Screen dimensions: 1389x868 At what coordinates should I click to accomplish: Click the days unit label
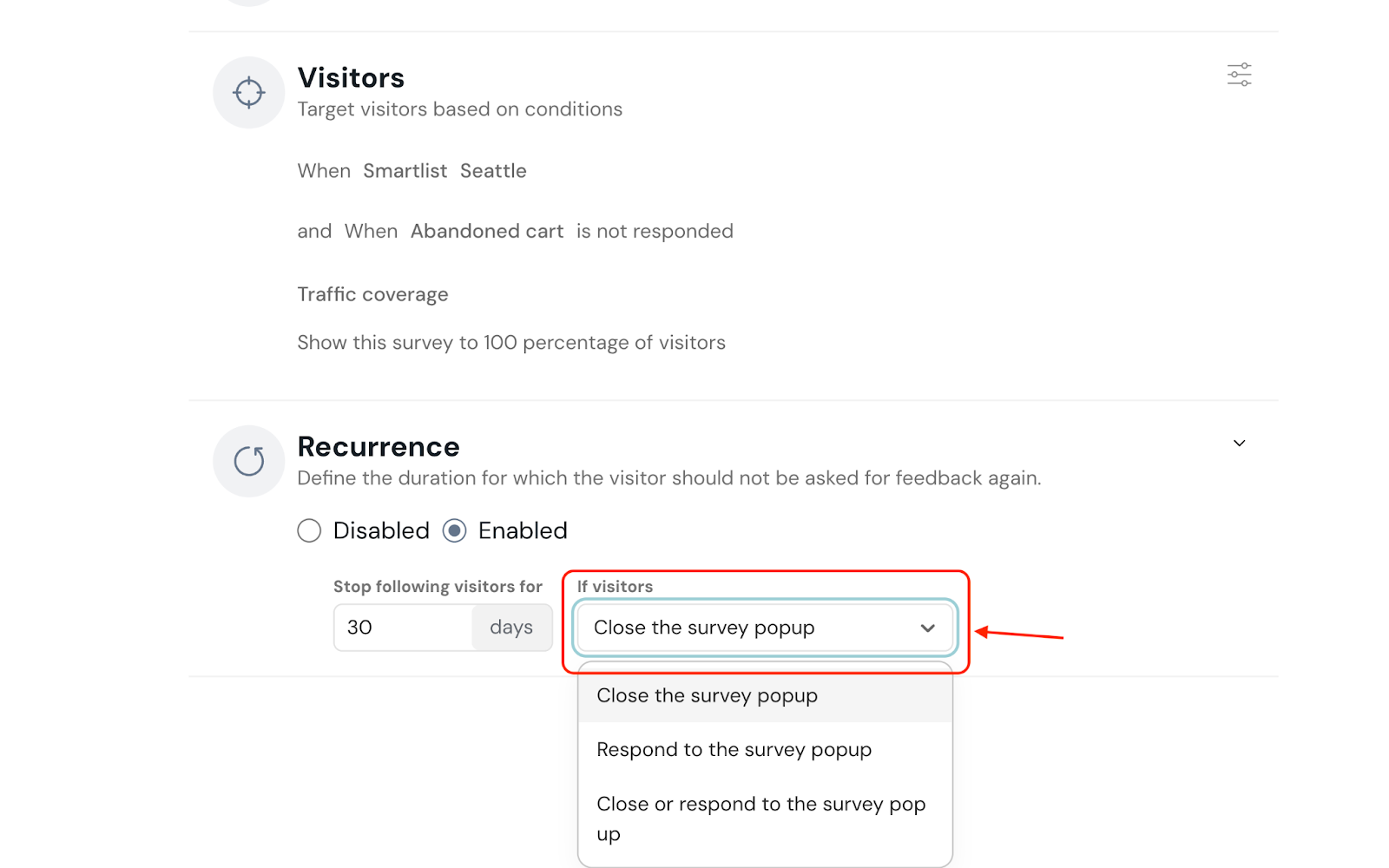(511, 628)
